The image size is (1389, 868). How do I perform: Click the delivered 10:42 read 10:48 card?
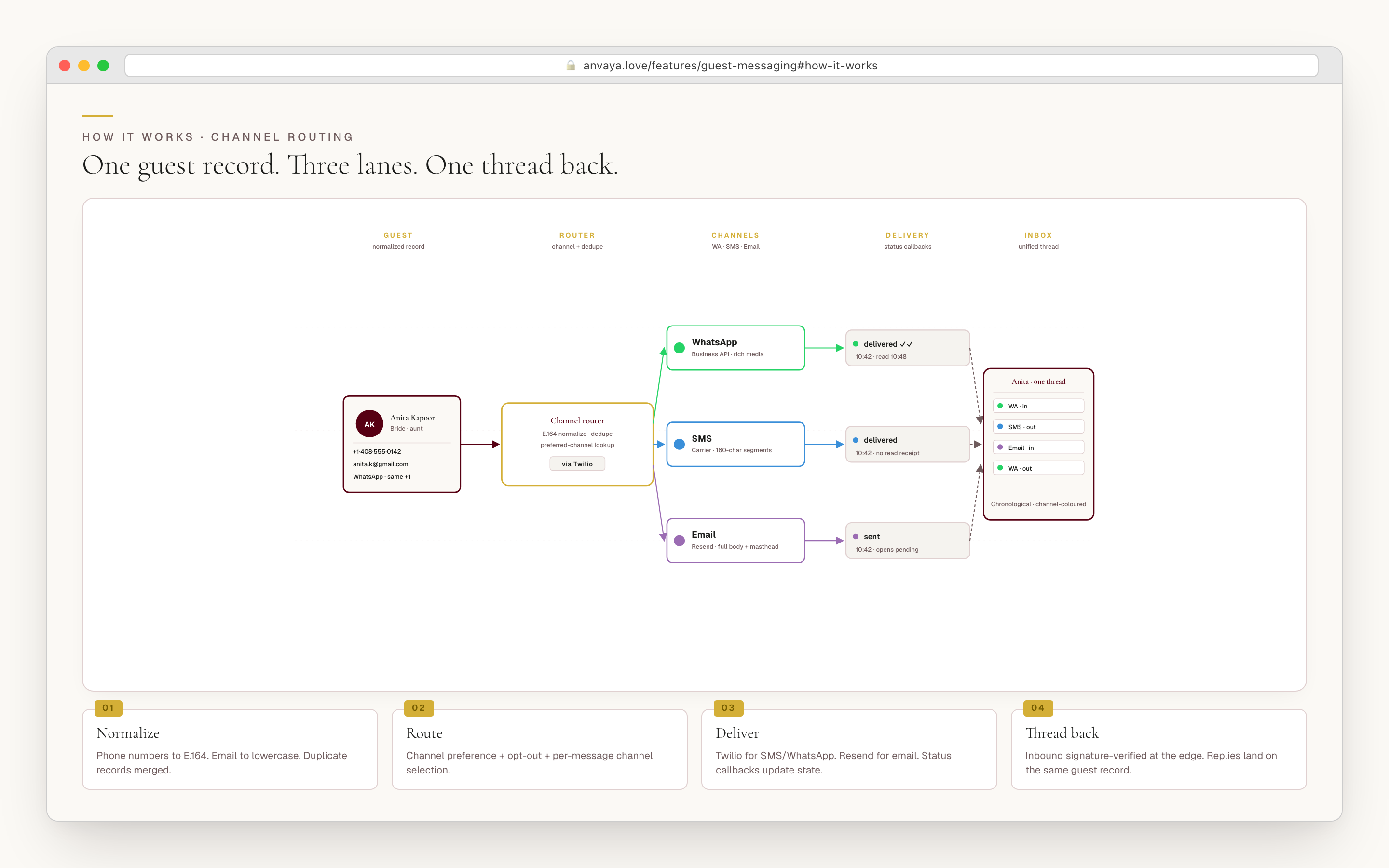pos(908,348)
